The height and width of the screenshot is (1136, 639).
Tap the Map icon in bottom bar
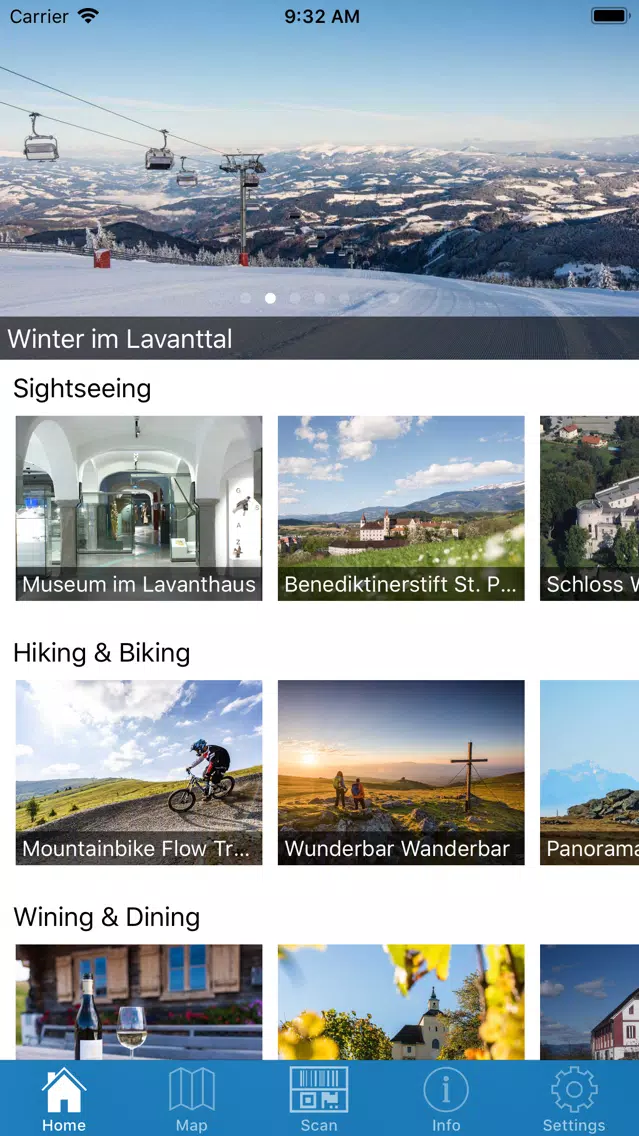coord(191,1090)
